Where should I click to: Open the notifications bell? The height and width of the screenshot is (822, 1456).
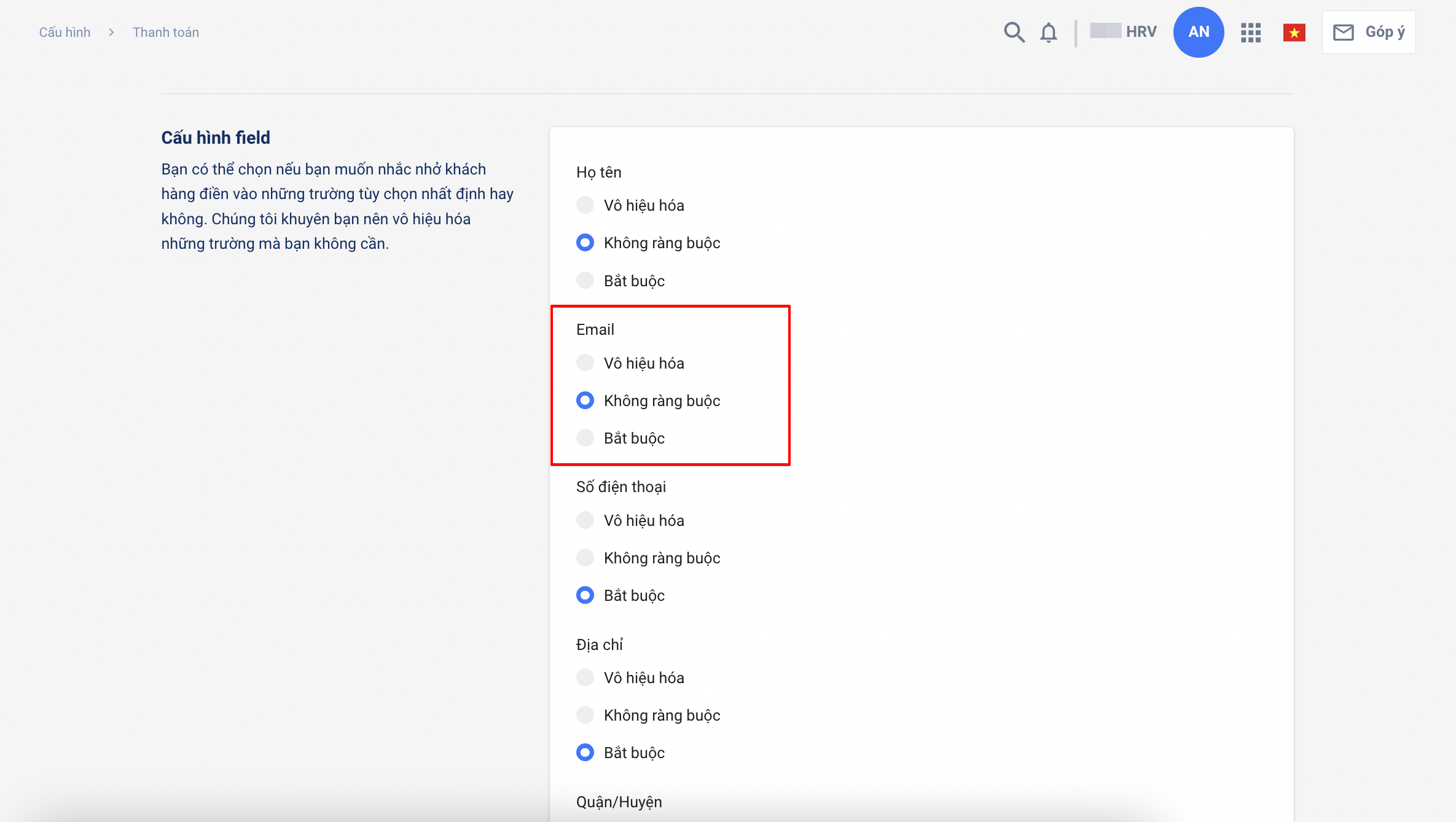click(1049, 32)
